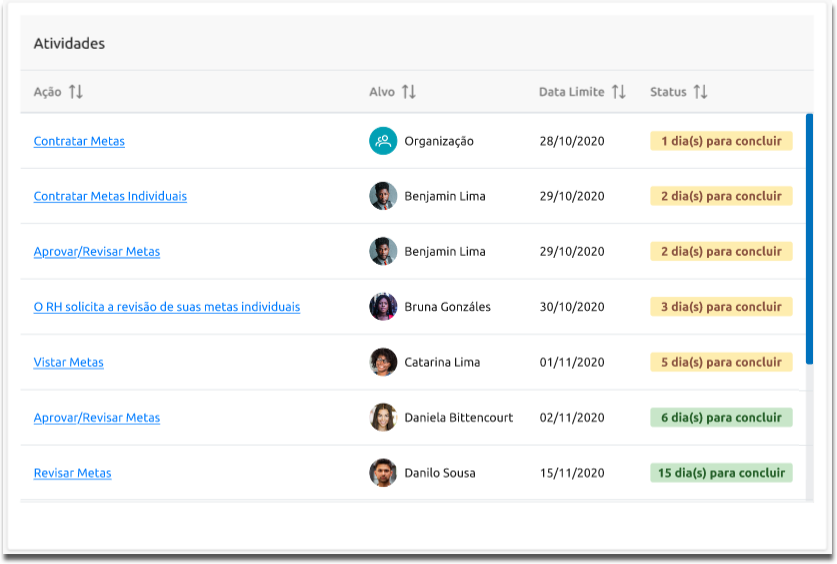Open the Contratar Metas link for Organização
The height and width of the screenshot is (564, 837).
point(79,141)
